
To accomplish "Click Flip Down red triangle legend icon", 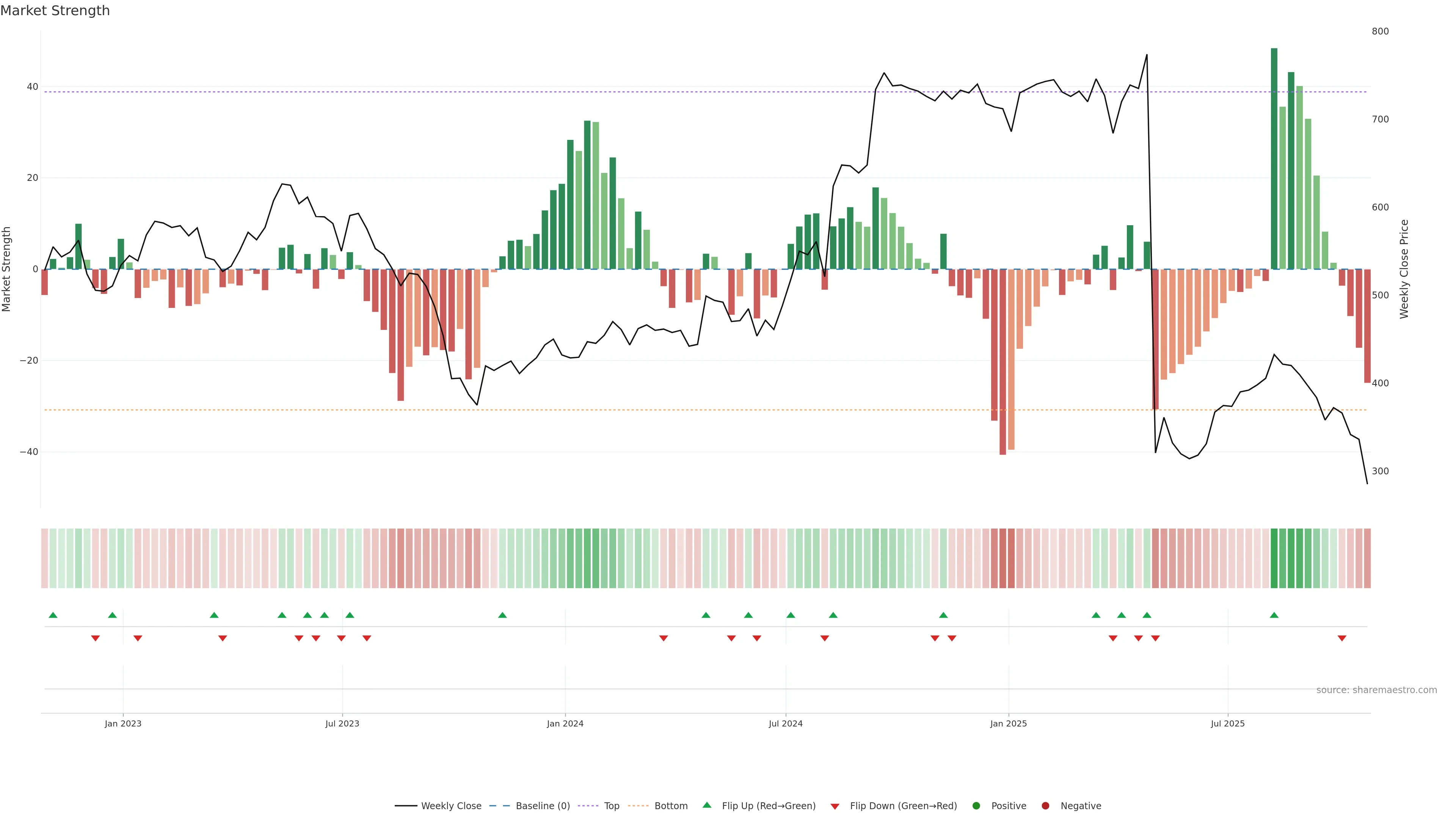I will tap(835, 806).
